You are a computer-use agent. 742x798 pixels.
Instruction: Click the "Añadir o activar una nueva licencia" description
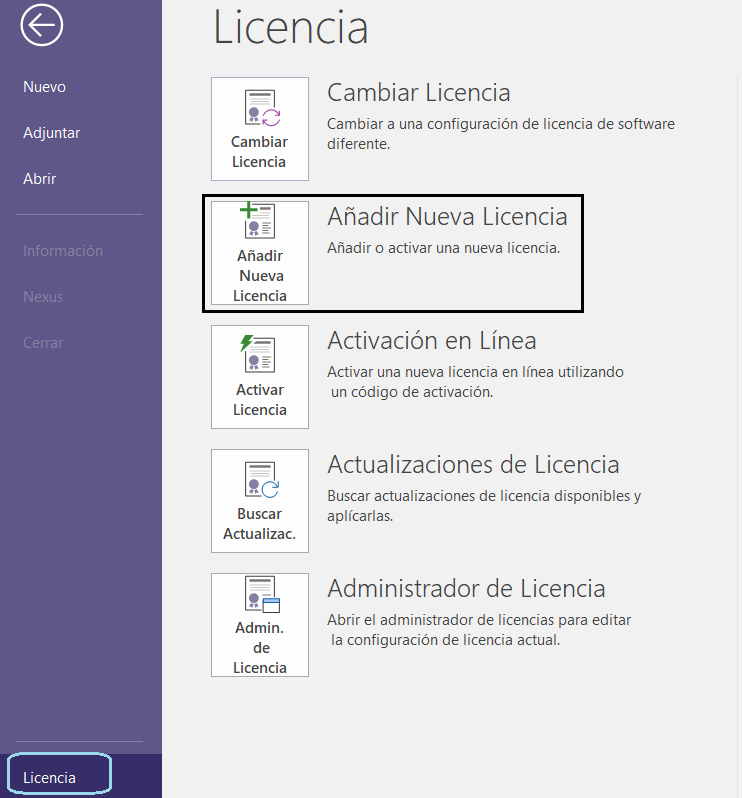pyautogui.click(x=443, y=248)
